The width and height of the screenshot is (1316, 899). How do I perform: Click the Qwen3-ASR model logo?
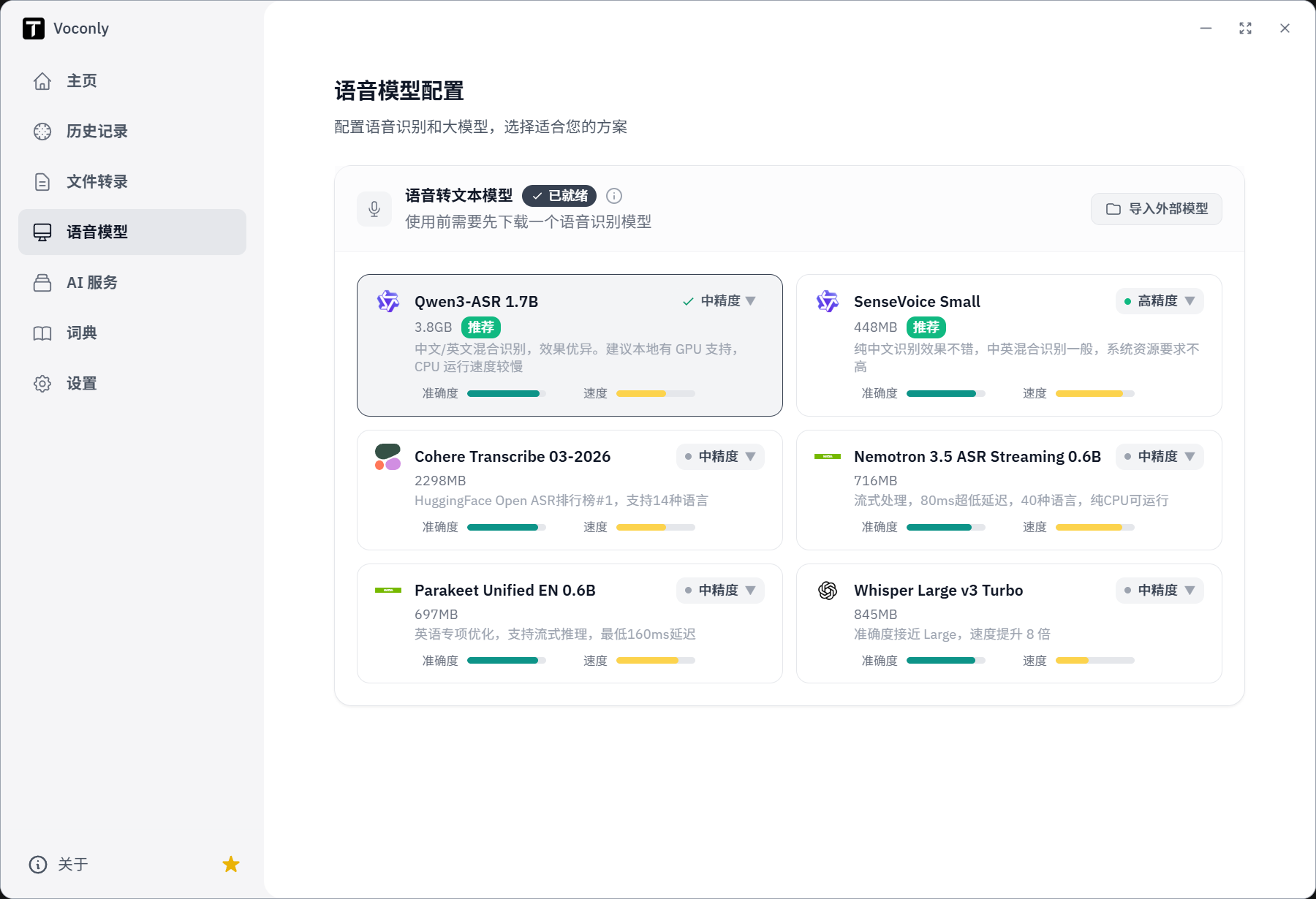point(388,301)
